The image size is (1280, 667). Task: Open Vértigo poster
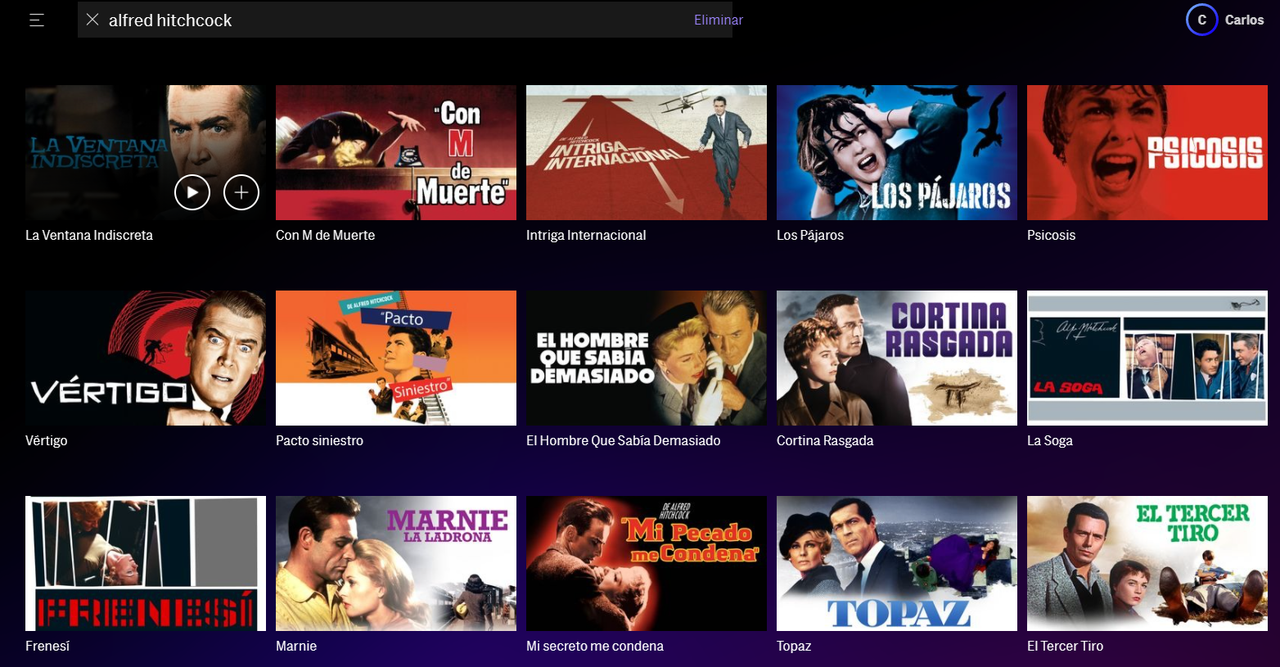146,358
